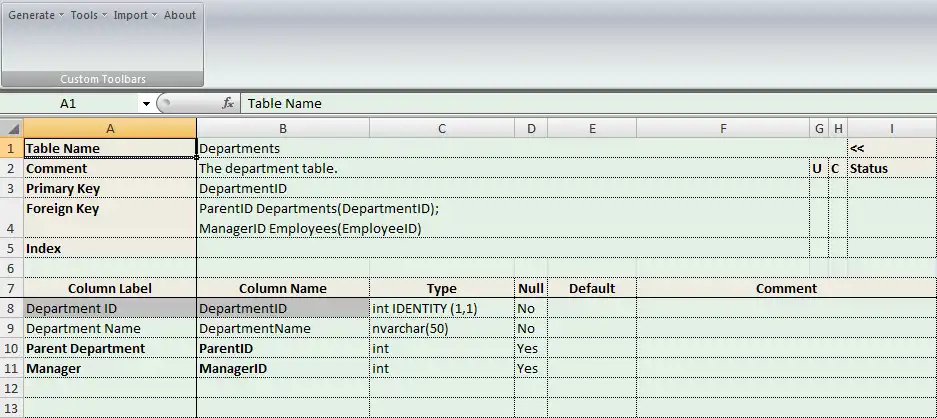The image size is (937, 418).
Task: Click the 'No' null cell for DepartmentName
Action: point(531,328)
